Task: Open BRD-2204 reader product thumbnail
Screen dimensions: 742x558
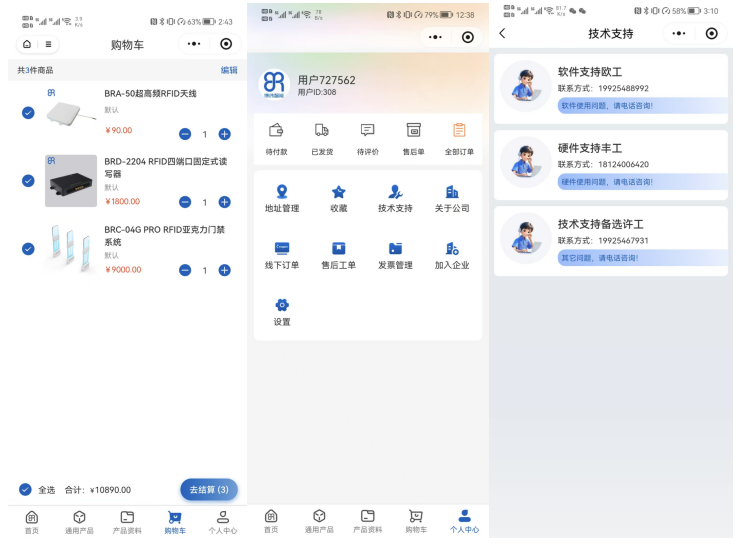Action: 71,181
